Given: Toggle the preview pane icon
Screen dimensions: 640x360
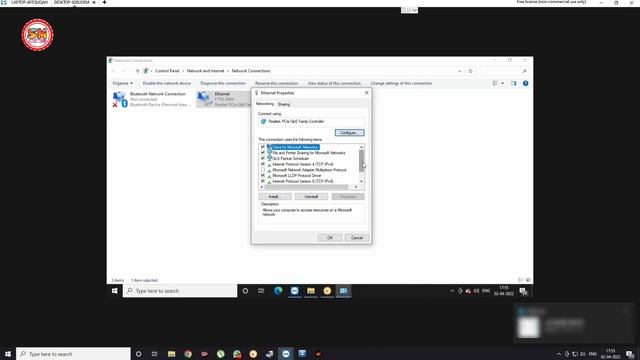Looking at the screenshot, I should click(513, 83).
